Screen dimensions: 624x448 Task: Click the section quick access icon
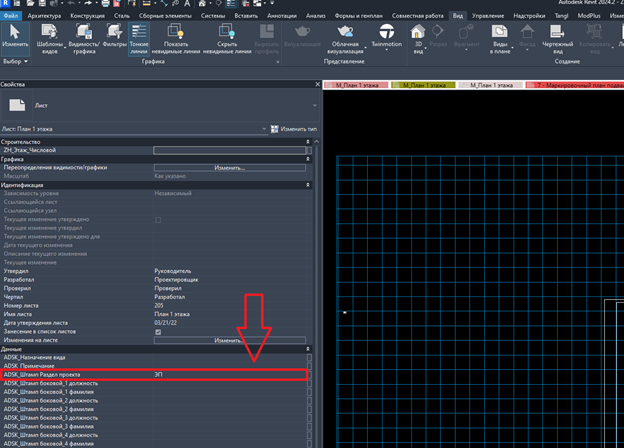point(218,4)
